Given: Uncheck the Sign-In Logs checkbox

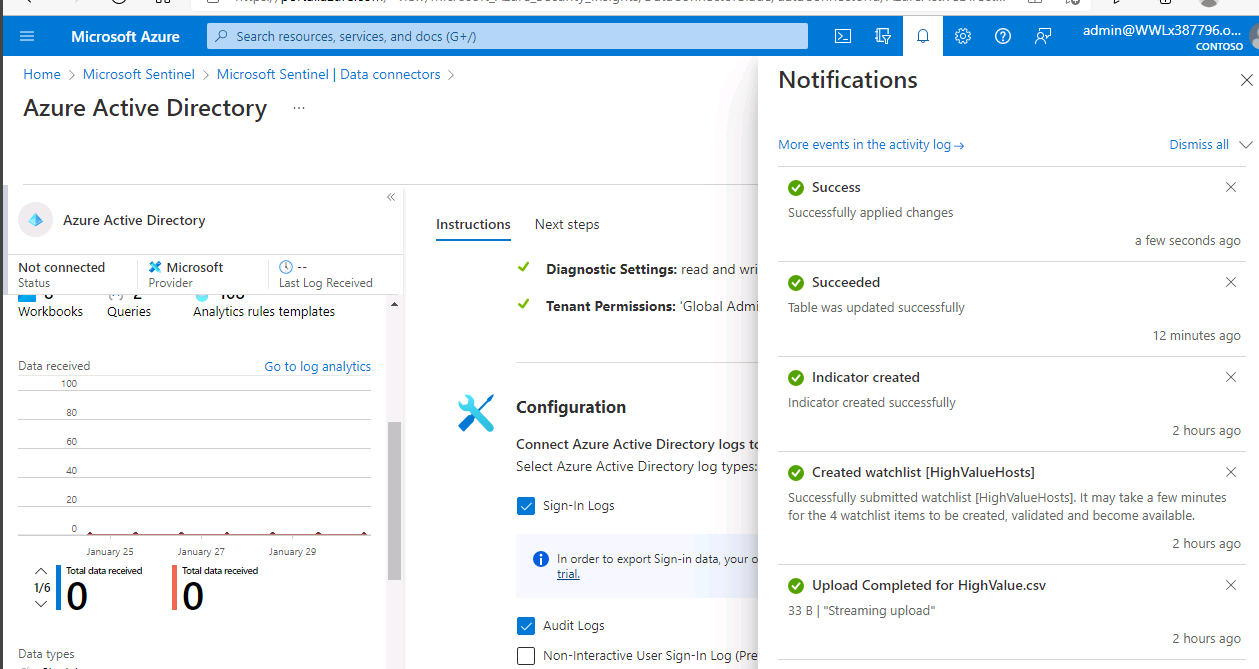Looking at the screenshot, I should pos(526,506).
